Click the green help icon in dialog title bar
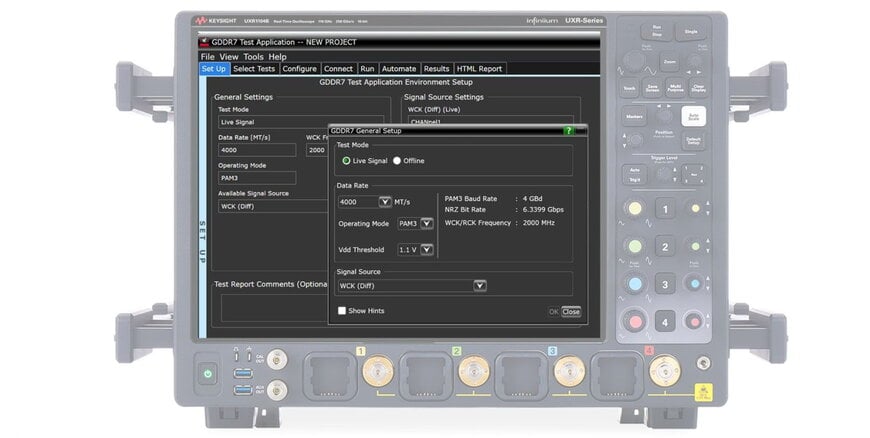Image resolution: width=870 pixels, height=438 pixels. [x=568, y=130]
